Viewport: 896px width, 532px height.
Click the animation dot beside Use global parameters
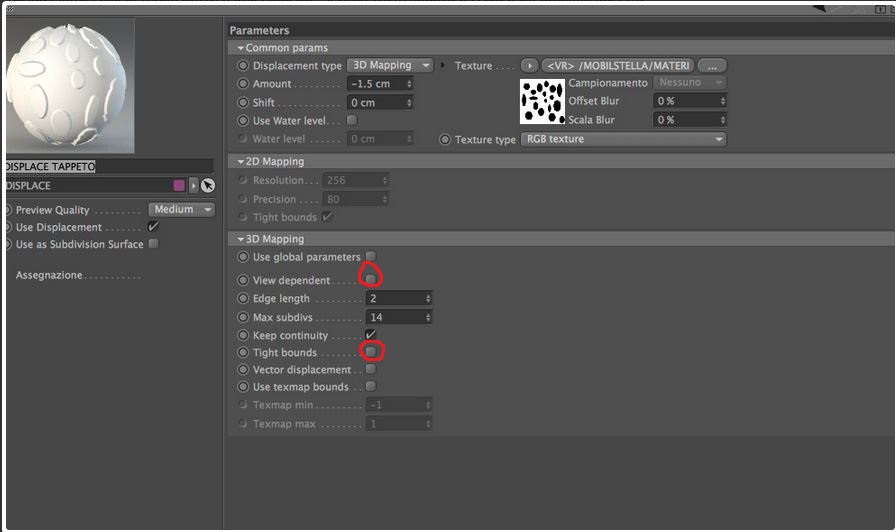[243, 257]
